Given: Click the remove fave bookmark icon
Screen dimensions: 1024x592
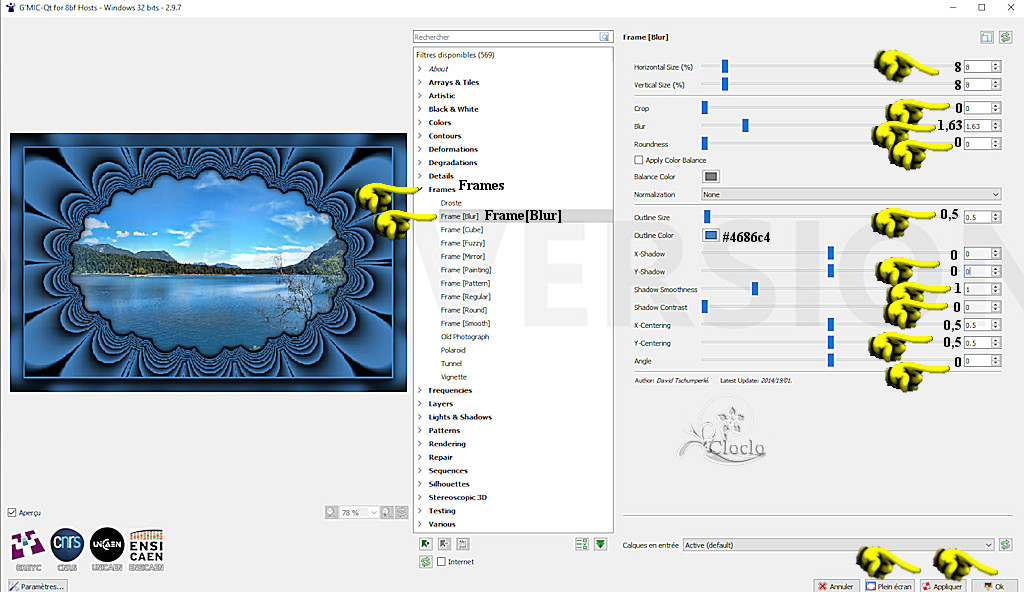Looking at the screenshot, I should point(444,544).
